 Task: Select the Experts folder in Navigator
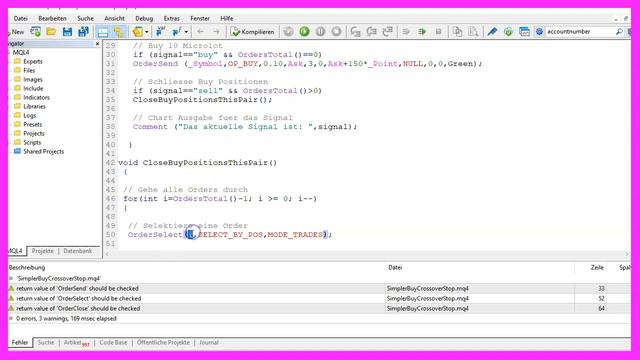click(x=33, y=61)
